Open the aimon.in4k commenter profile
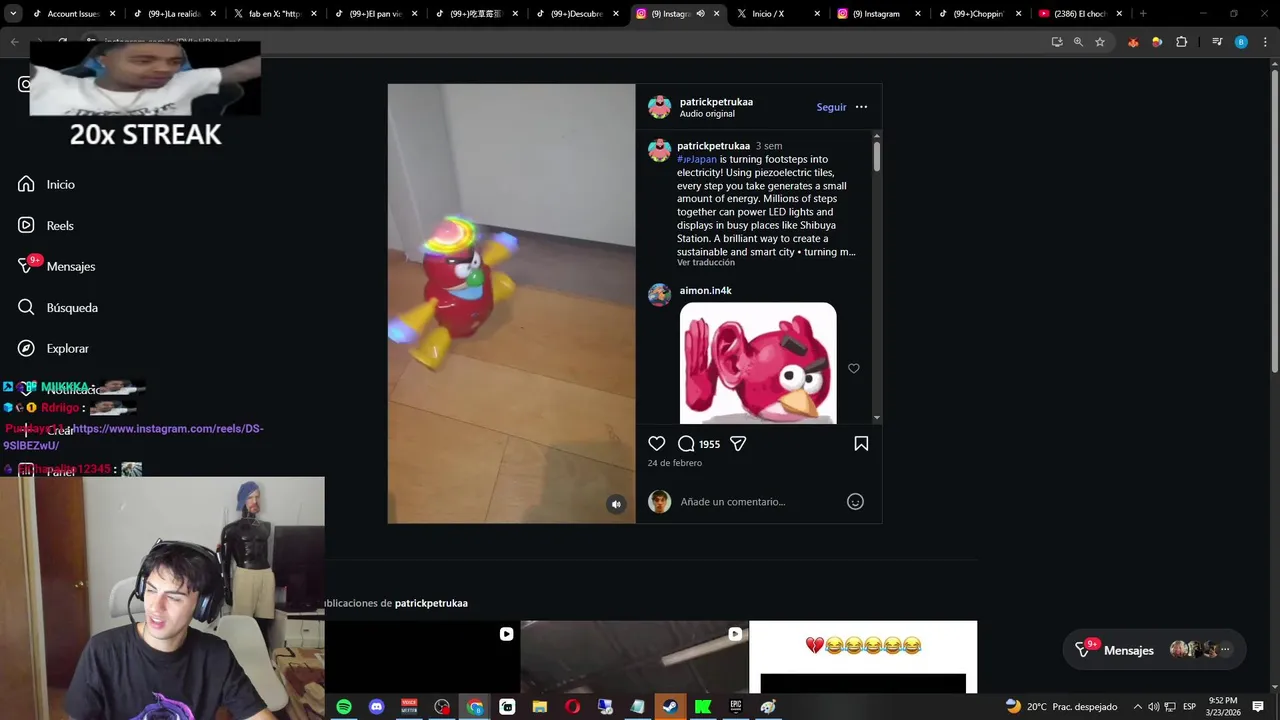 click(706, 291)
